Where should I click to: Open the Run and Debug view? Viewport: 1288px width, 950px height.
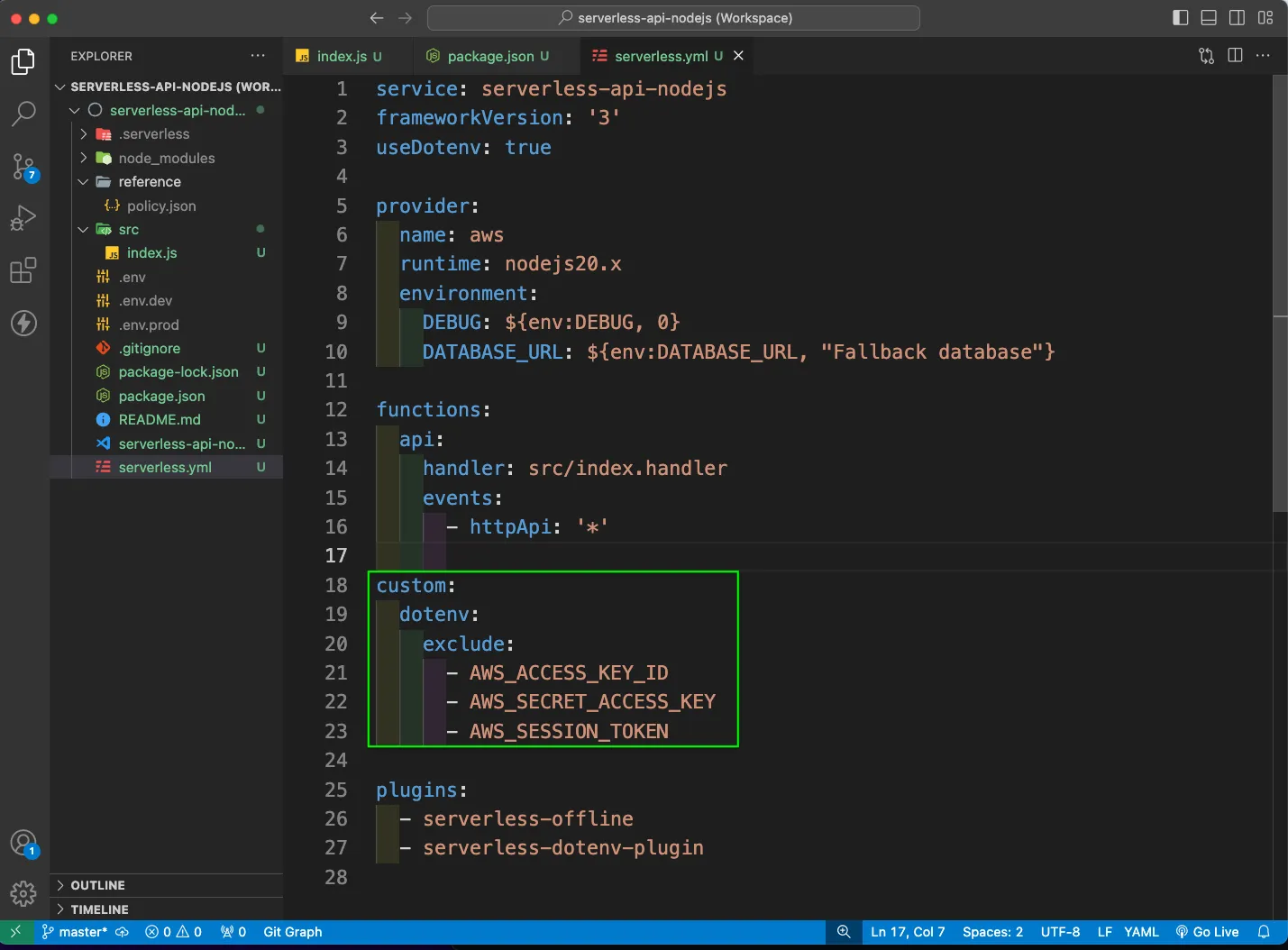(23, 218)
